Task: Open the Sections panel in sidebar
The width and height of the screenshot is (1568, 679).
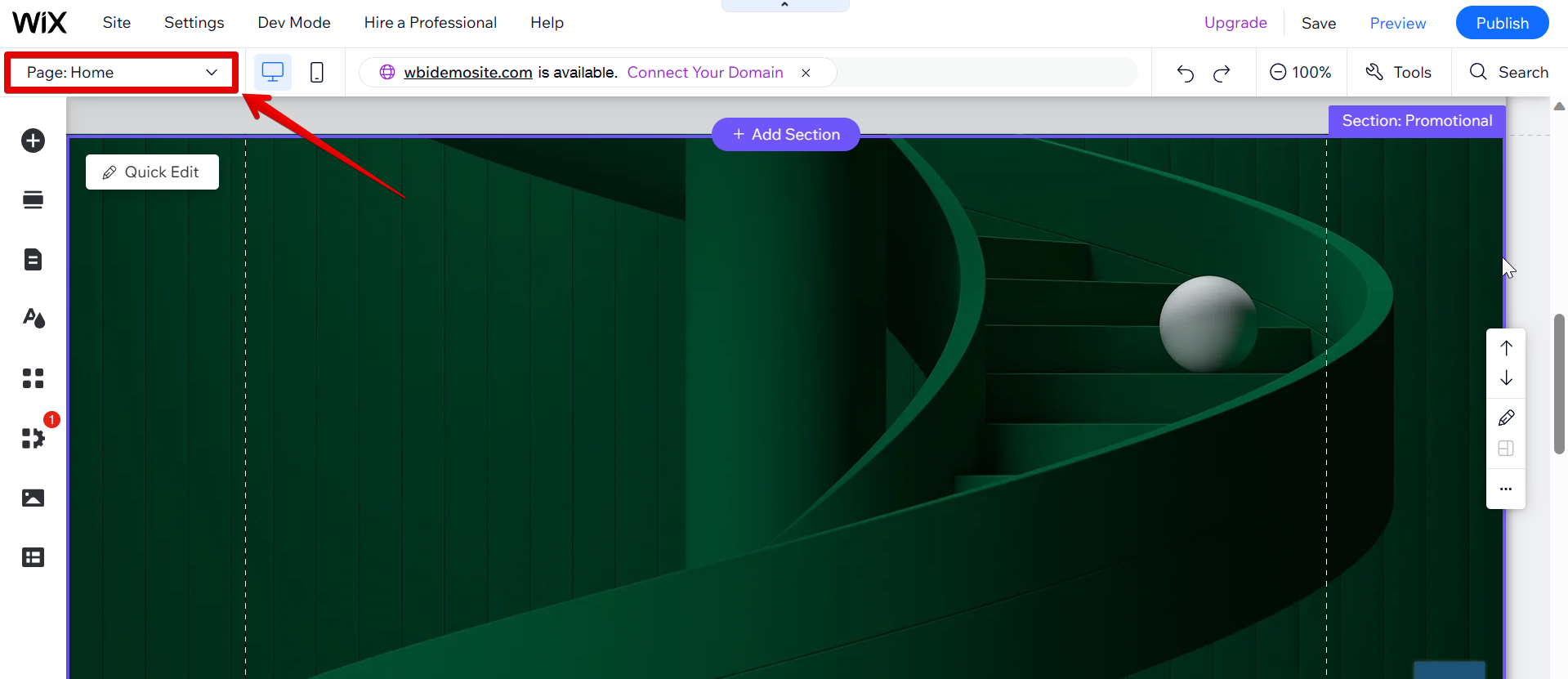Action: coord(33,200)
